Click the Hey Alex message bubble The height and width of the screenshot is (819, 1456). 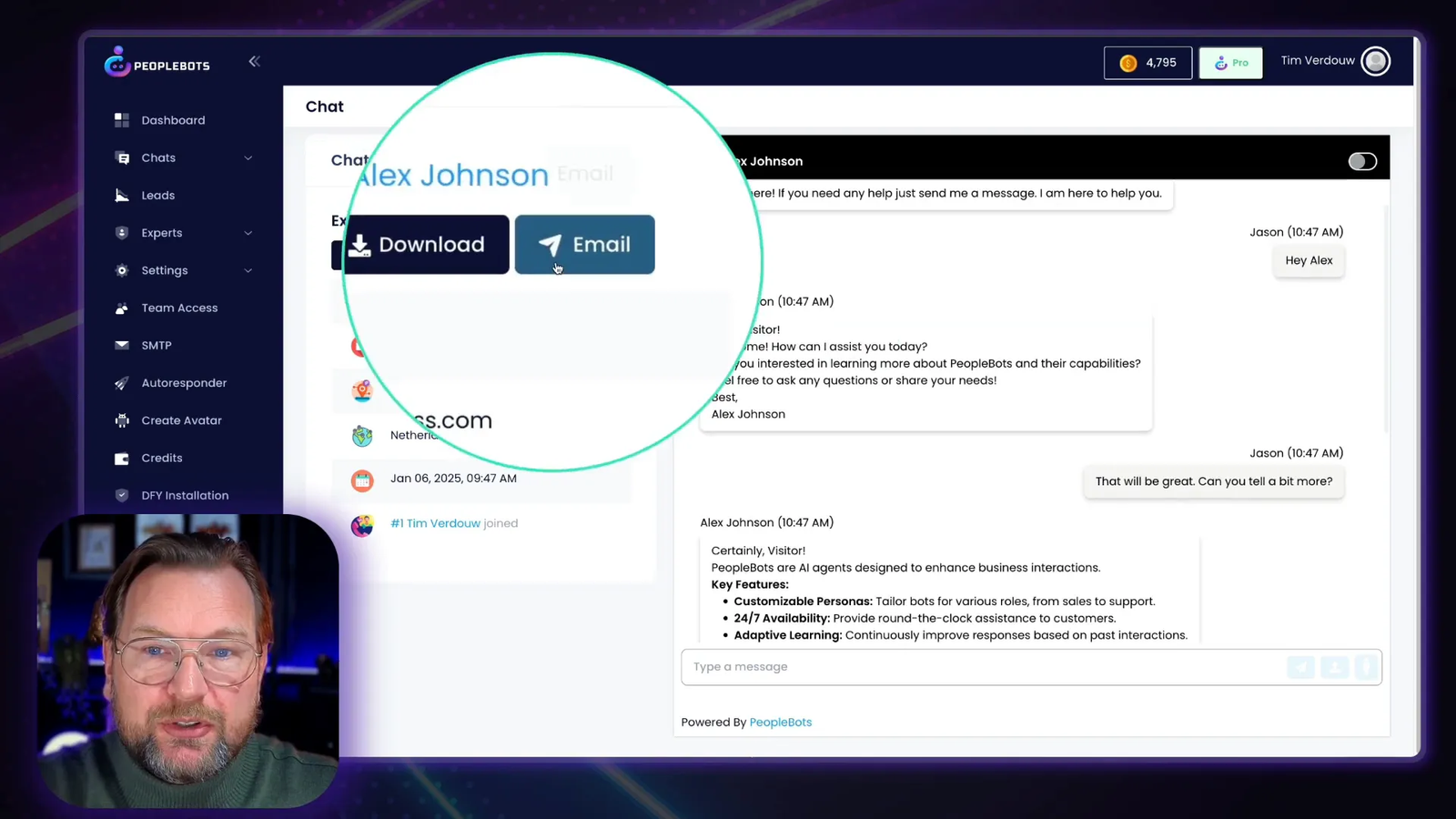(x=1309, y=261)
